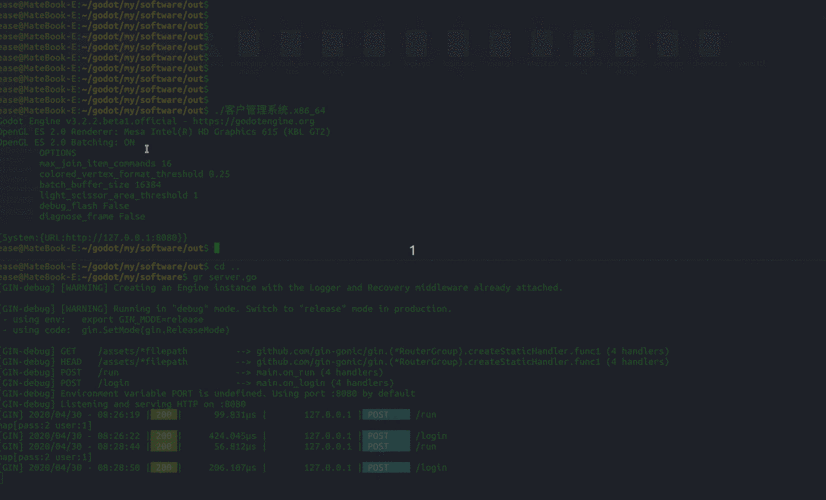Click the gin.SetMode(gin.ReleaseMode) text

tap(155, 330)
